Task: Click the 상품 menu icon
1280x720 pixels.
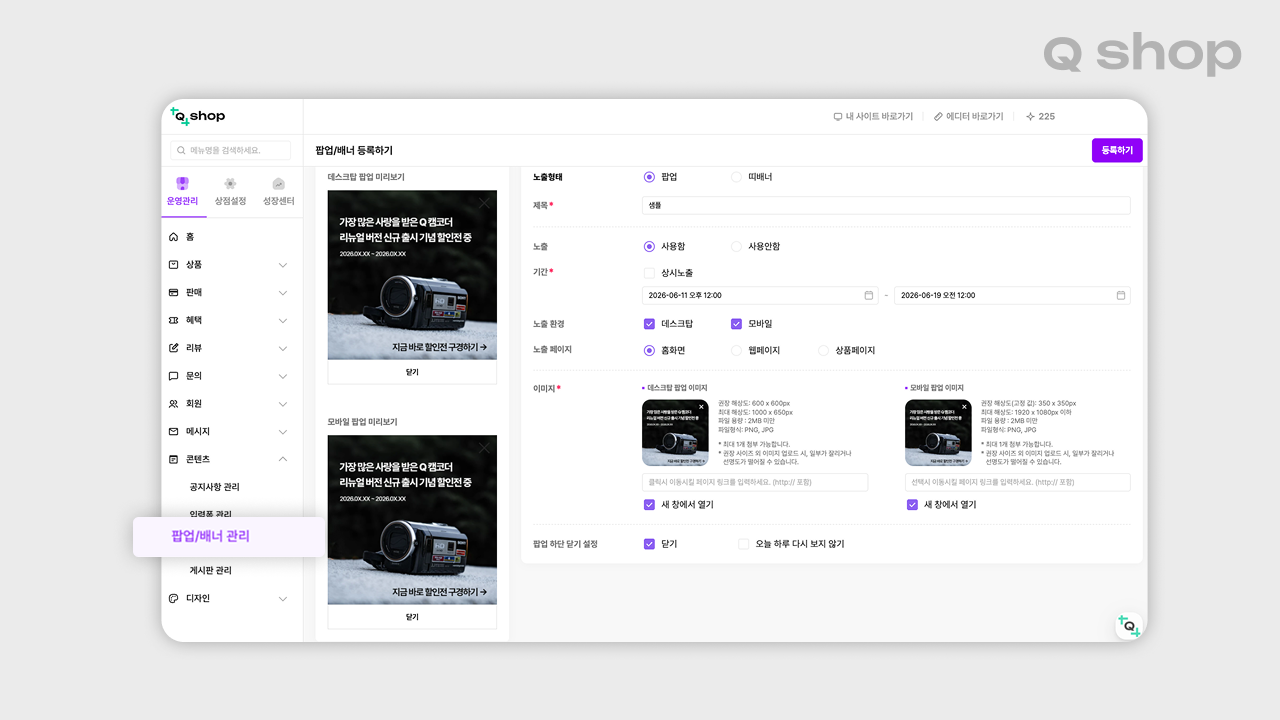Action: [174, 265]
